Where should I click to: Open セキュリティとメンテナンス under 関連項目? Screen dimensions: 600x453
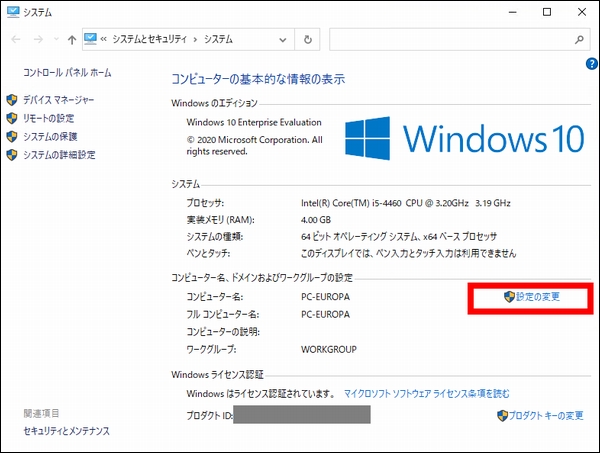coord(67,431)
